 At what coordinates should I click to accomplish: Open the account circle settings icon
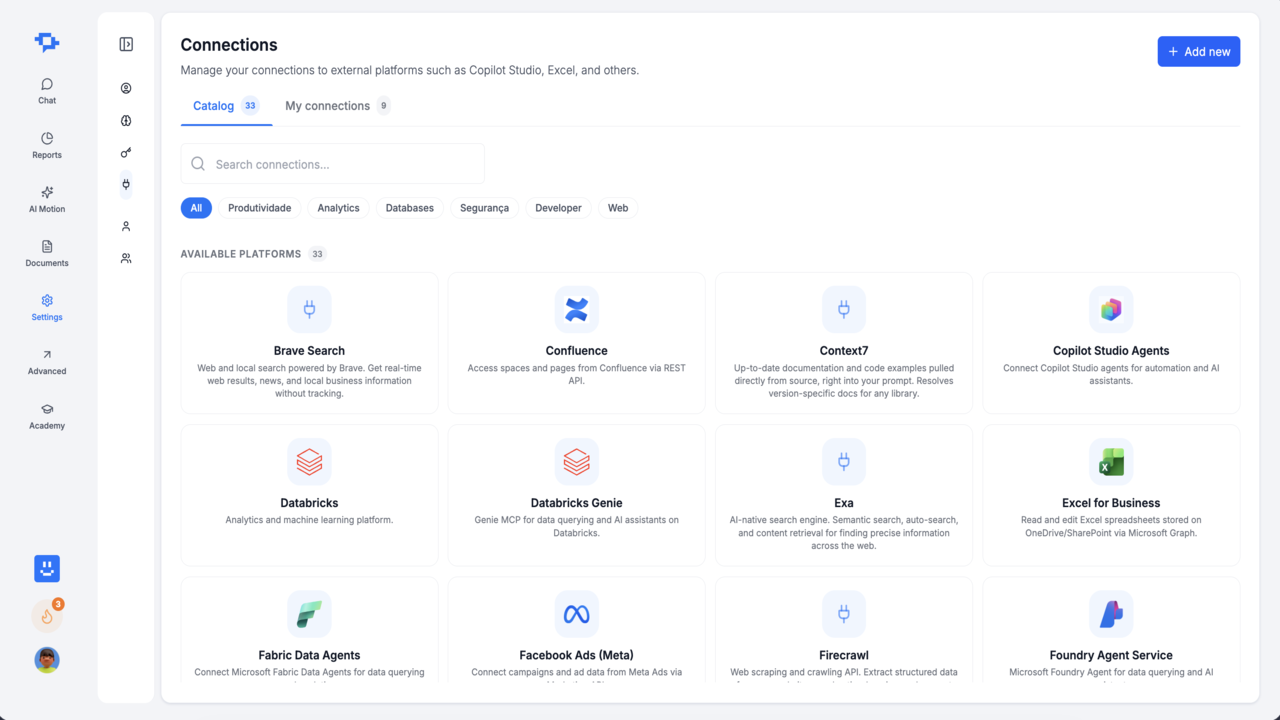pyautogui.click(x=126, y=88)
